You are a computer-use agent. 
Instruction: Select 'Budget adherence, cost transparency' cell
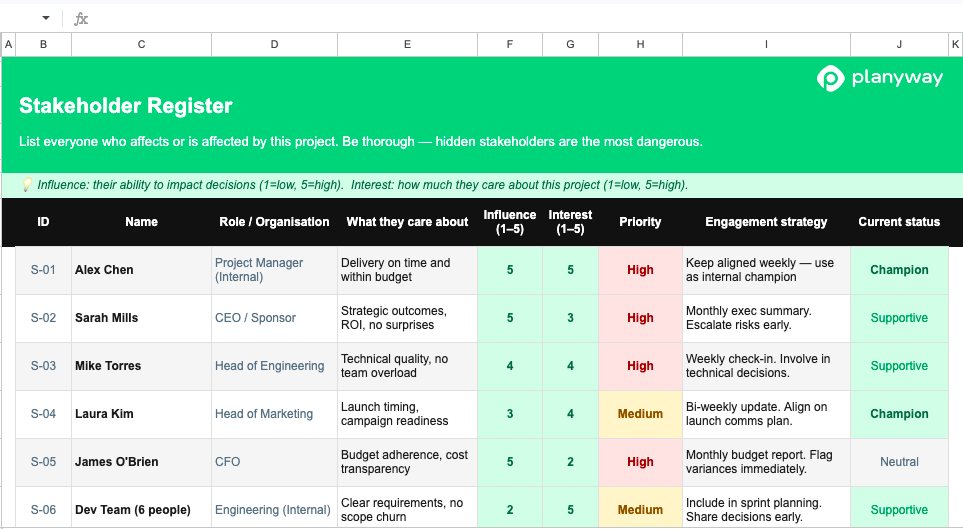tap(407, 461)
